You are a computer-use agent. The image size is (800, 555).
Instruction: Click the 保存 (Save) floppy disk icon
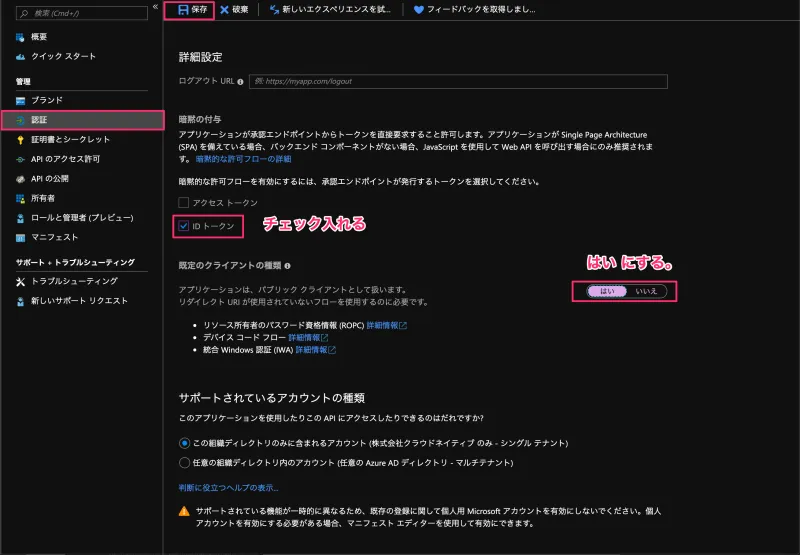tap(183, 9)
